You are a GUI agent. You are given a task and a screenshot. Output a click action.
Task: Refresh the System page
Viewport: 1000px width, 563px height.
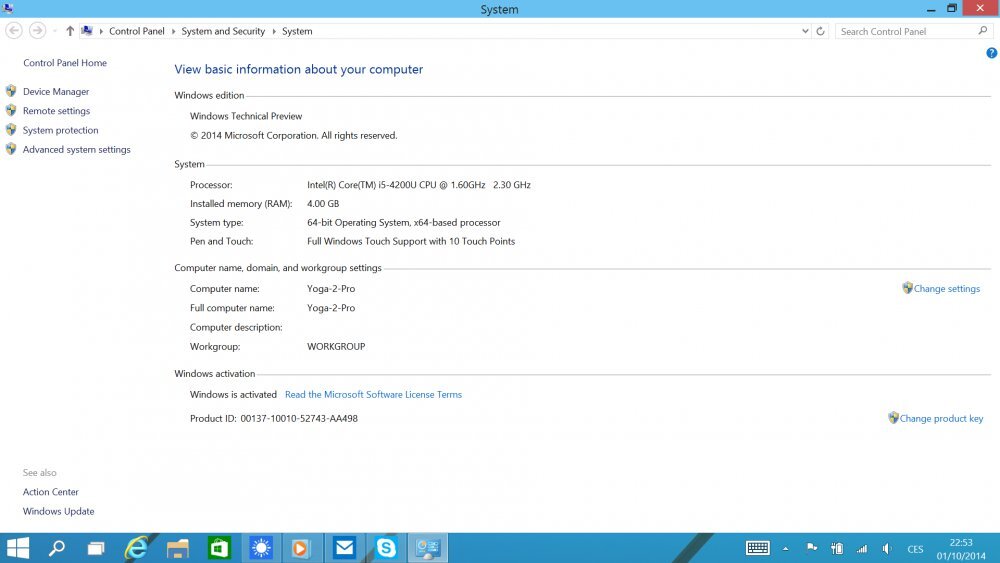pos(821,31)
